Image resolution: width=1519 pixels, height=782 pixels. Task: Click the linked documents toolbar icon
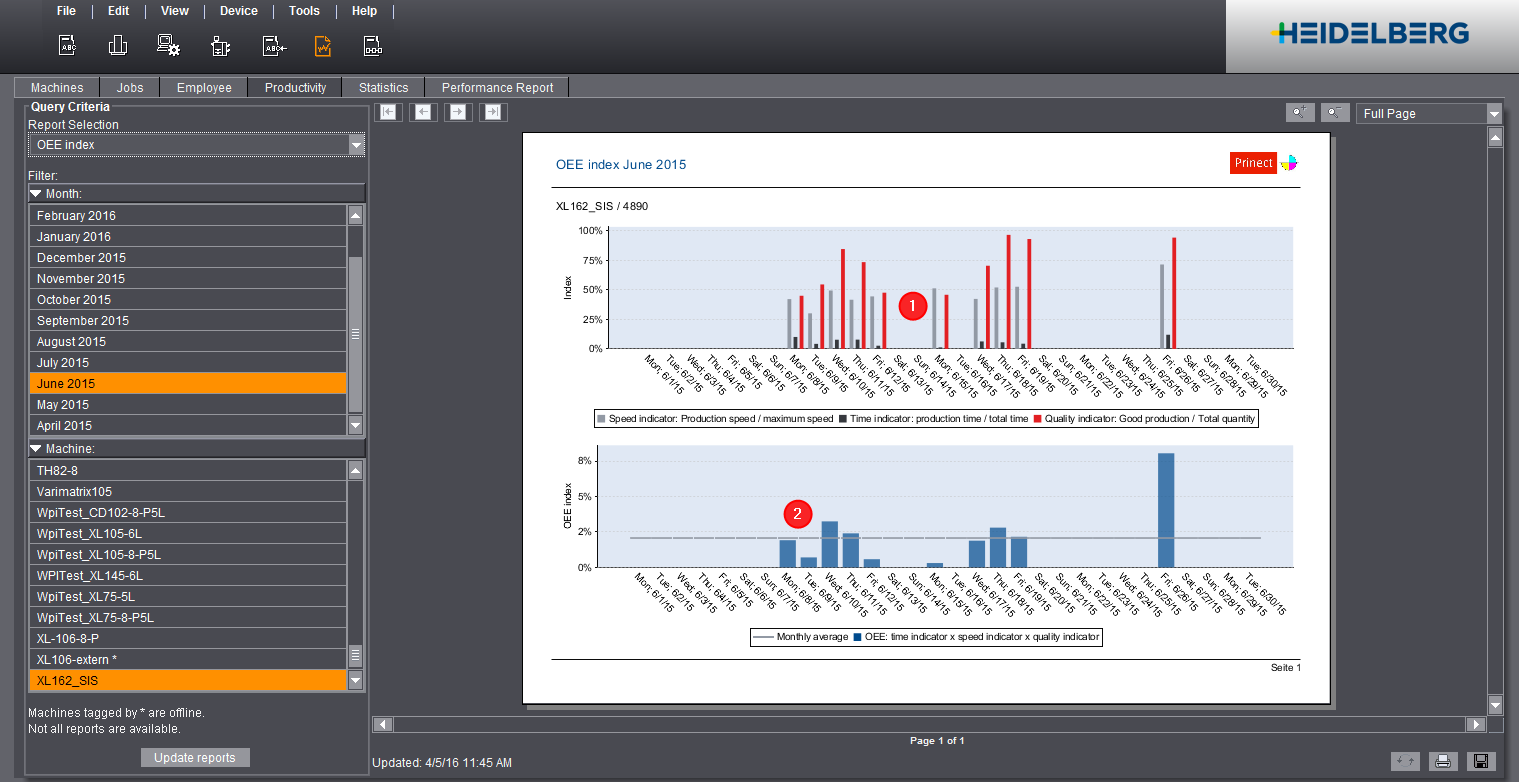[372, 44]
